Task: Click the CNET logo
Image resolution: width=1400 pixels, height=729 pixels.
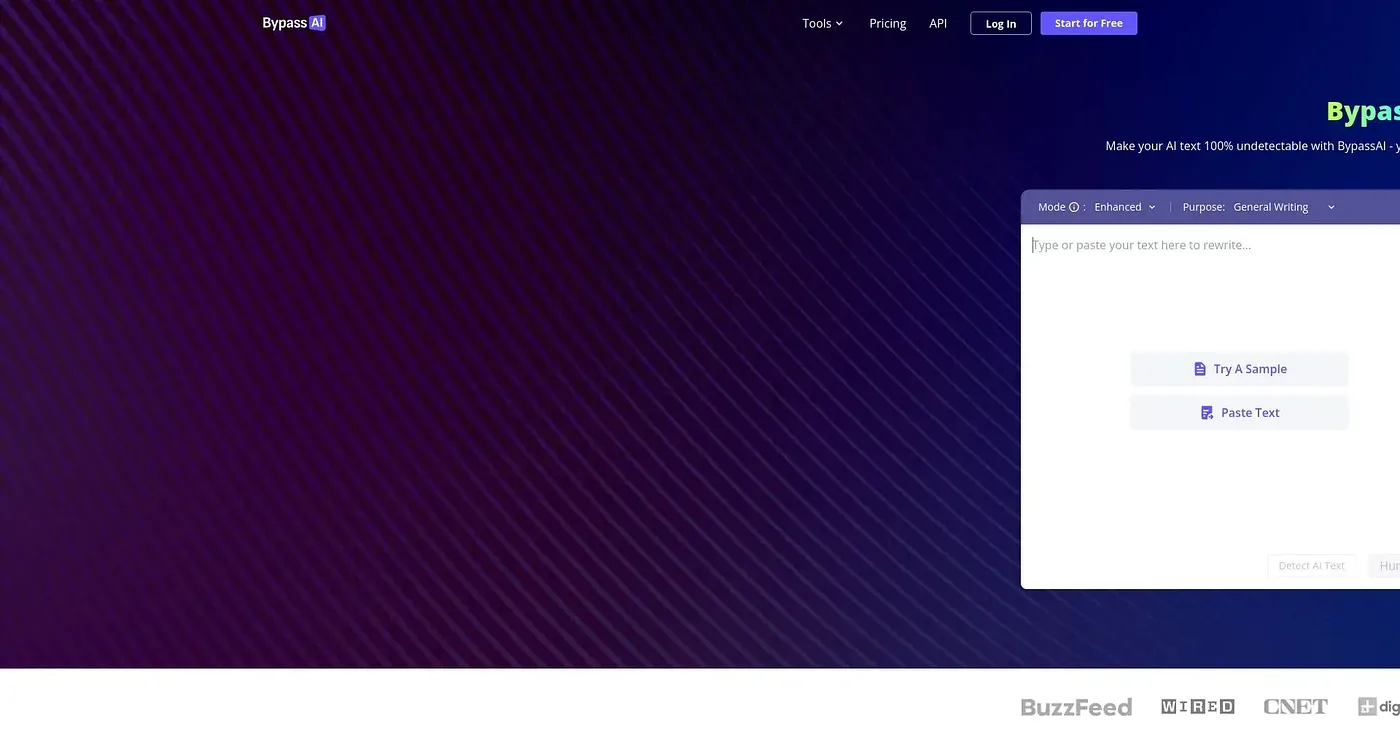Action: point(1296,707)
